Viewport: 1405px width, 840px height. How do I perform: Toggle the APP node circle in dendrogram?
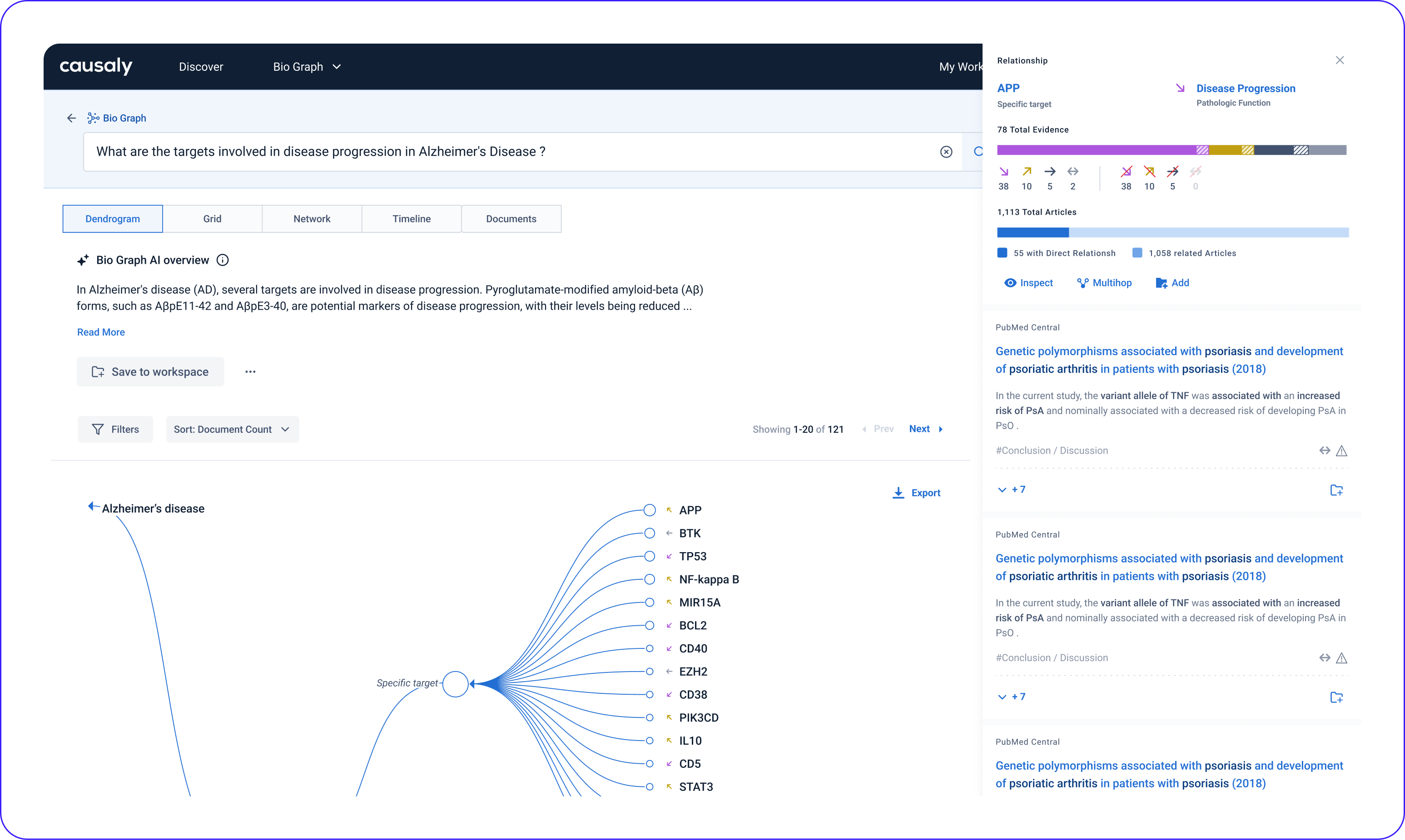650,510
